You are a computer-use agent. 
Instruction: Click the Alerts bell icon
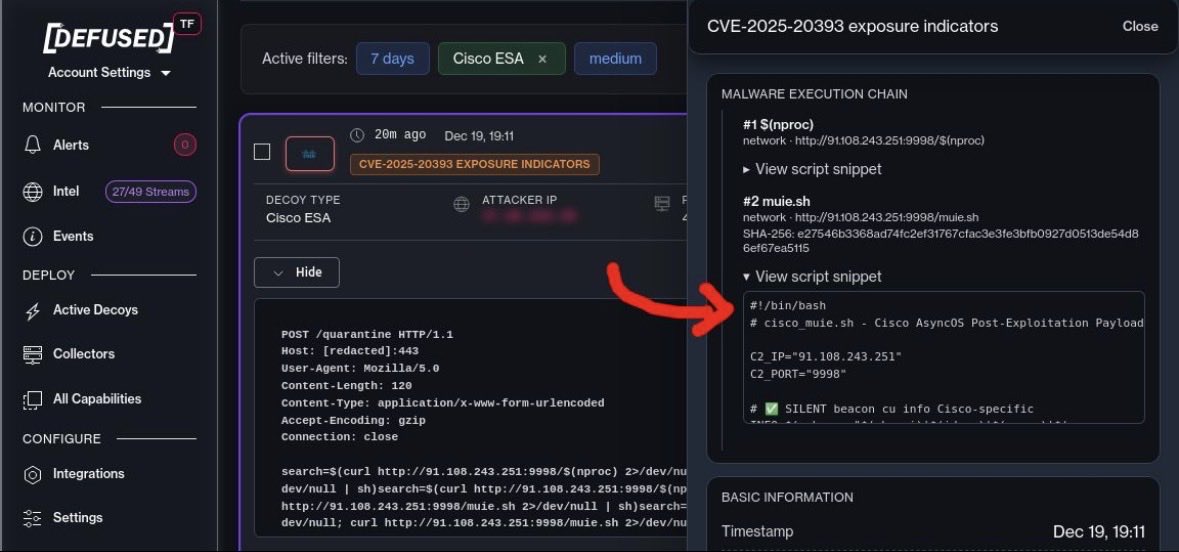(x=32, y=145)
